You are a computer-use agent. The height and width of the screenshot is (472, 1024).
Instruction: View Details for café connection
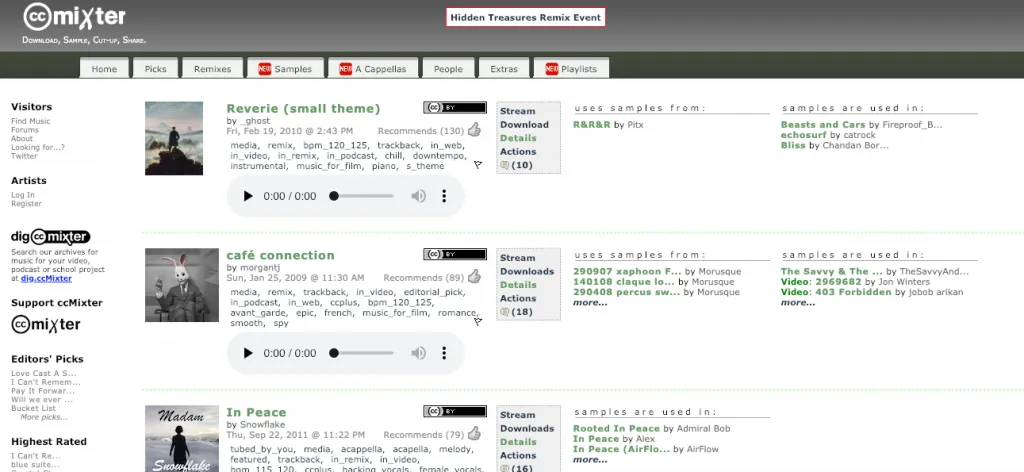point(518,285)
